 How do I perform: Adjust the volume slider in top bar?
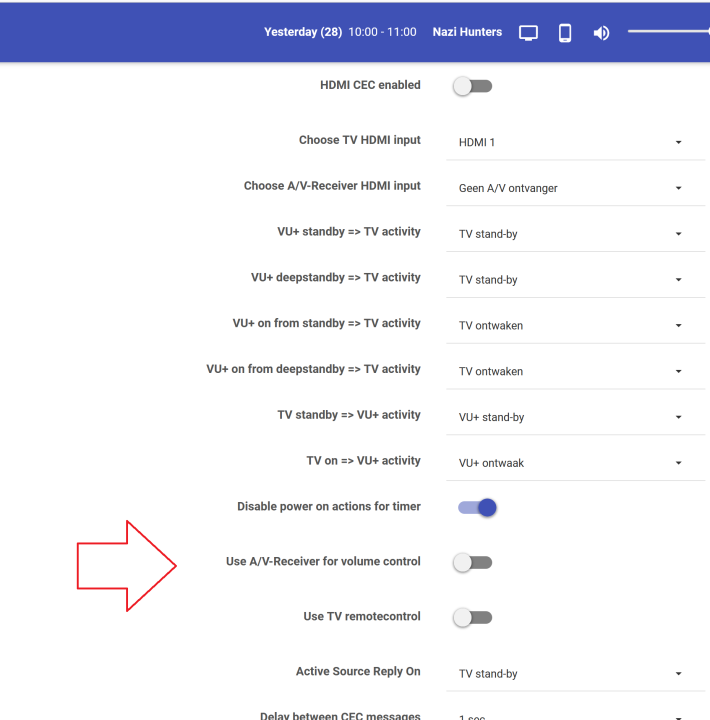[668, 32]
